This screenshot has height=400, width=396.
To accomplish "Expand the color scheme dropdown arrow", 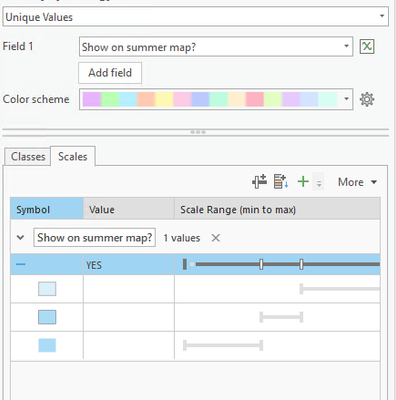I will [x=346, y=99].
